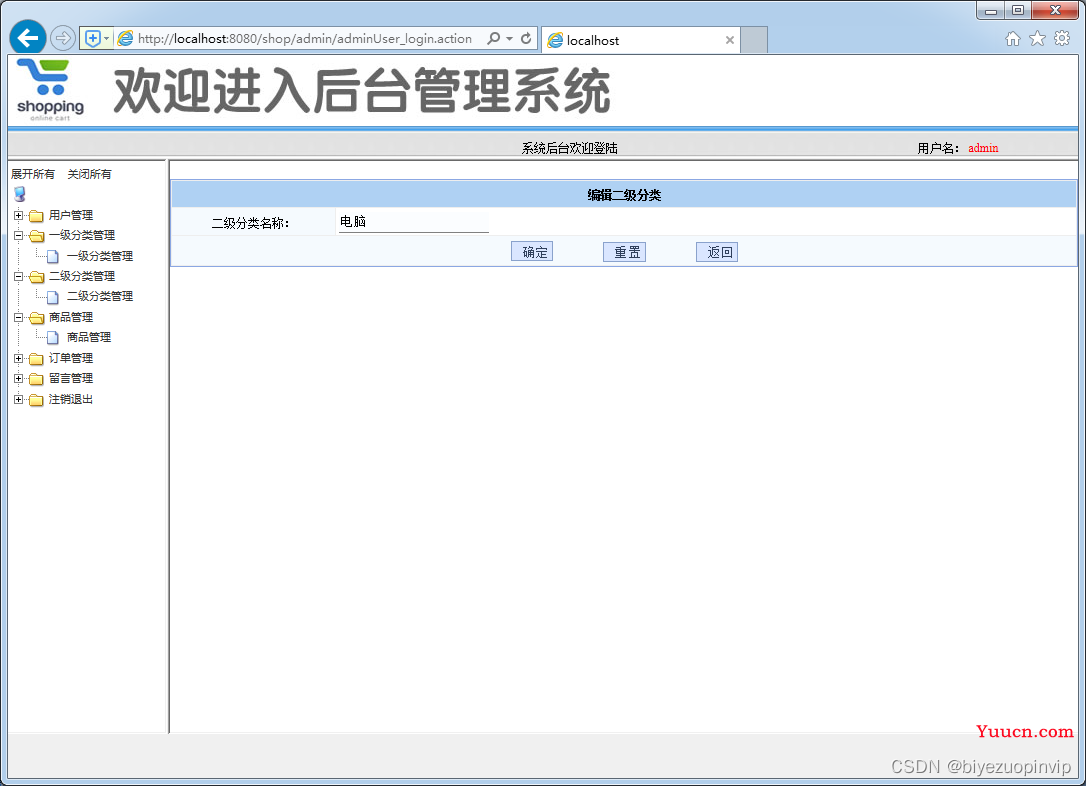Viewport: 1086px width, 786px height.
Task: Minimize the browser window
Action: (x=991, y=10)
